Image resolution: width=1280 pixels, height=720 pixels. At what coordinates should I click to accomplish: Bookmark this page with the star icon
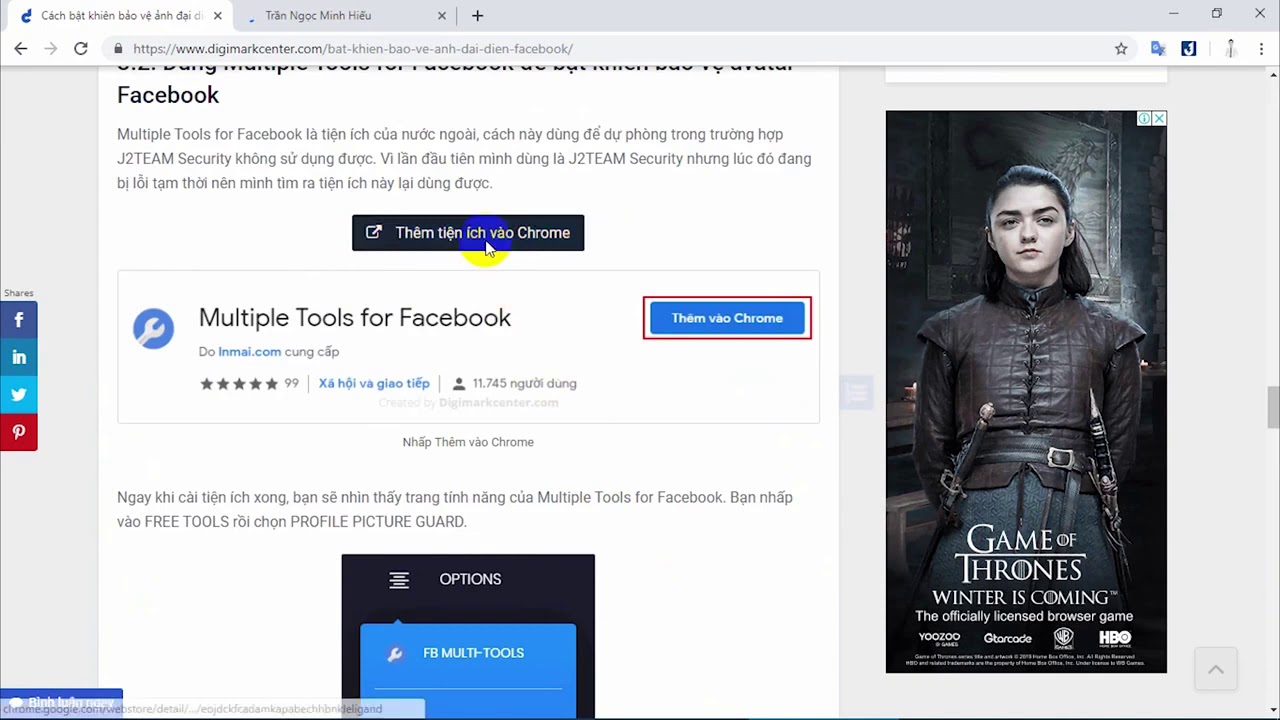[x=1121, y=48]
